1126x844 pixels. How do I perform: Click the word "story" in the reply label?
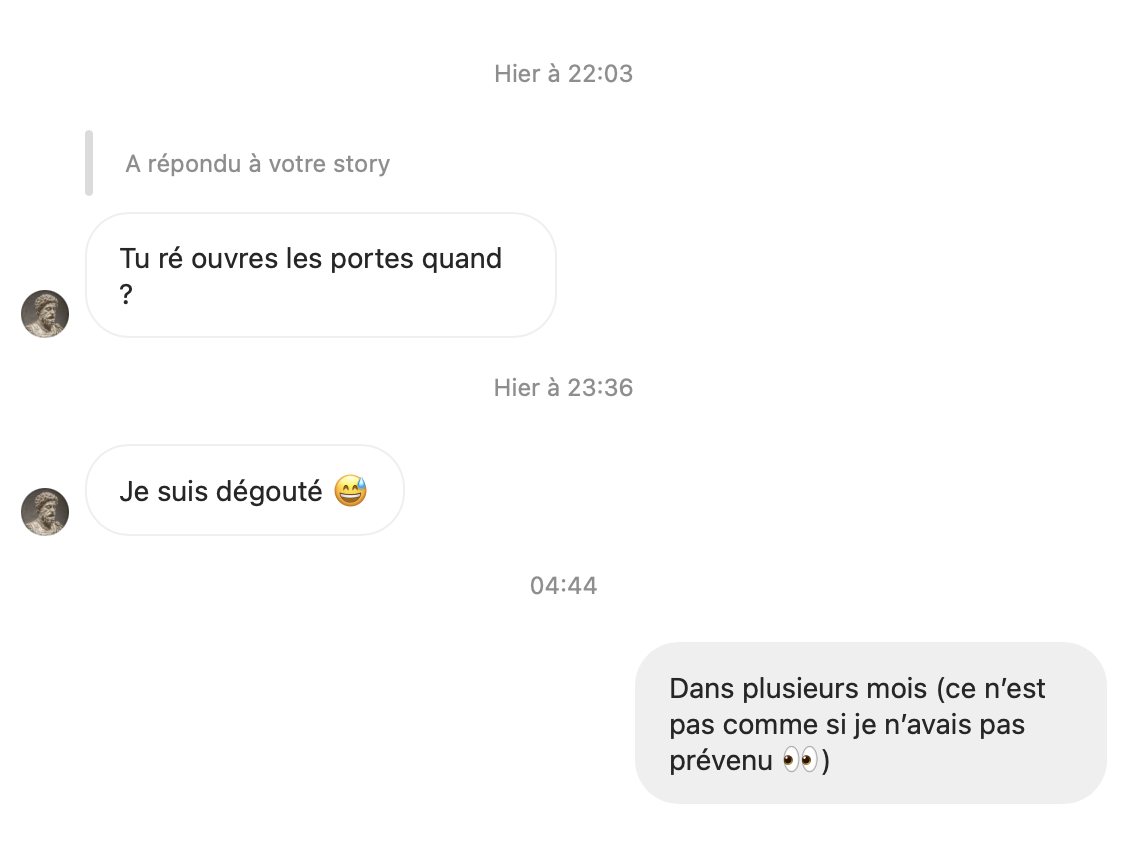click(359, 164)
